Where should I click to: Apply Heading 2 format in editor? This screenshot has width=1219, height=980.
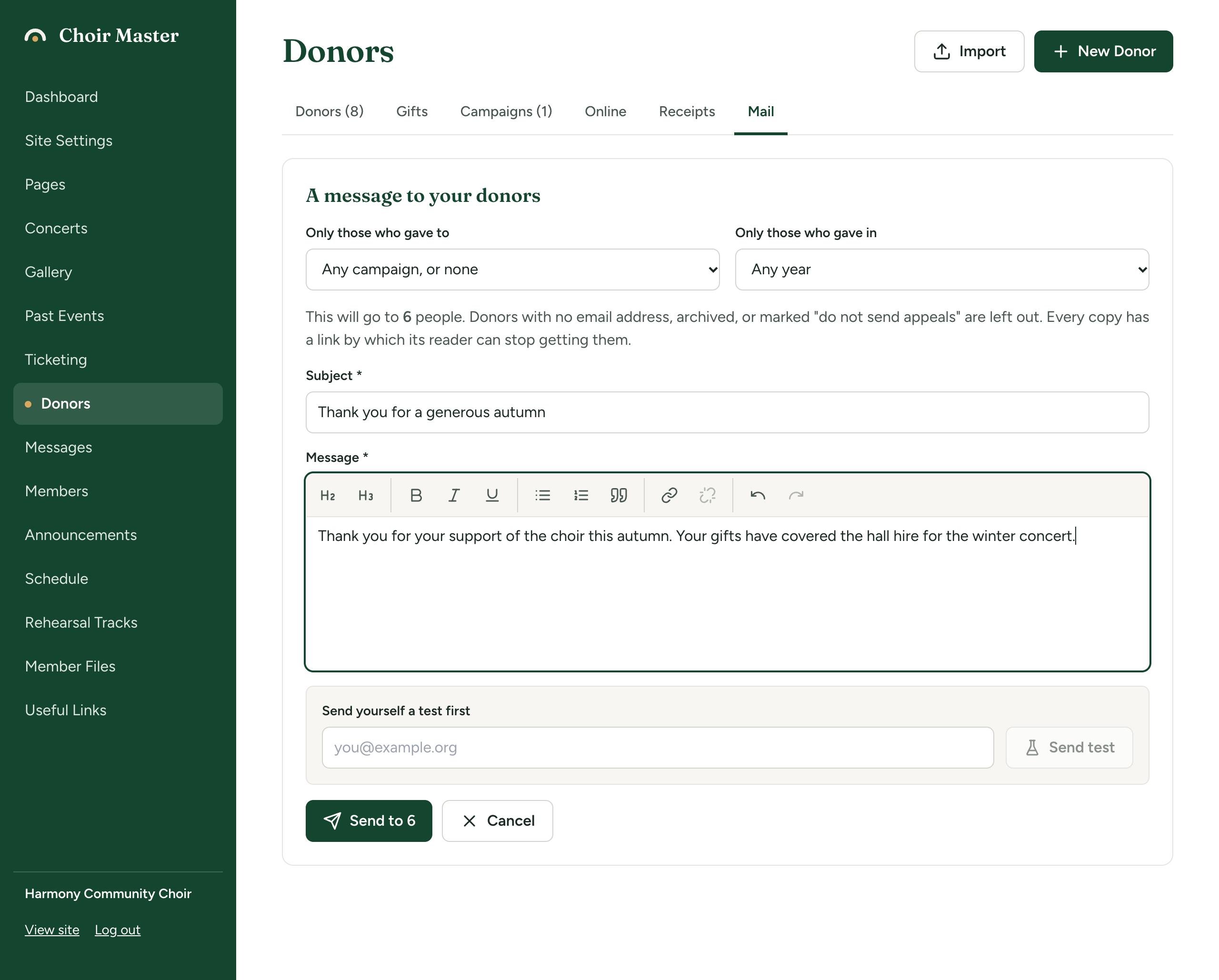coord(327,495)
